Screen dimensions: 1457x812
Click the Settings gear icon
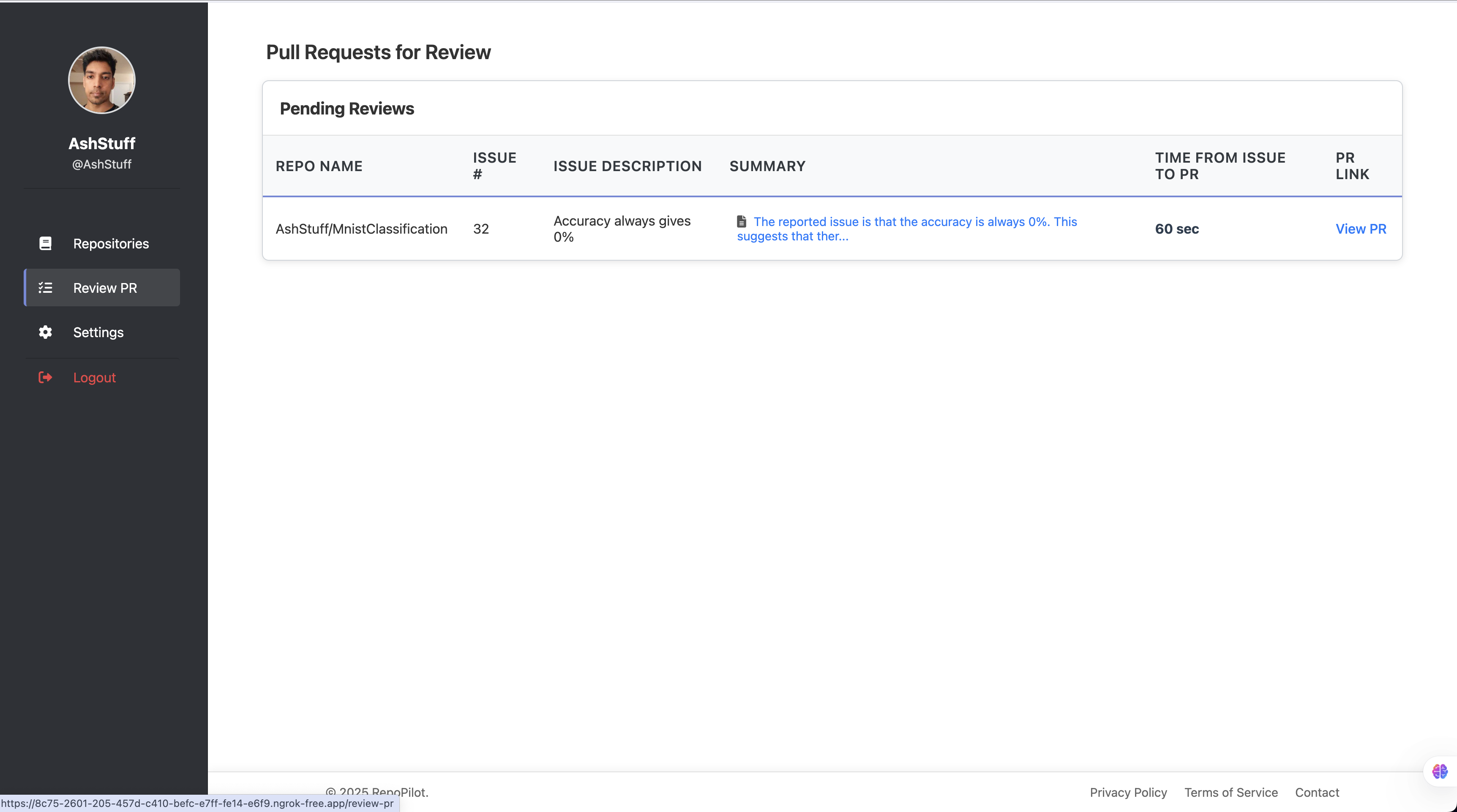click(45, 332)
